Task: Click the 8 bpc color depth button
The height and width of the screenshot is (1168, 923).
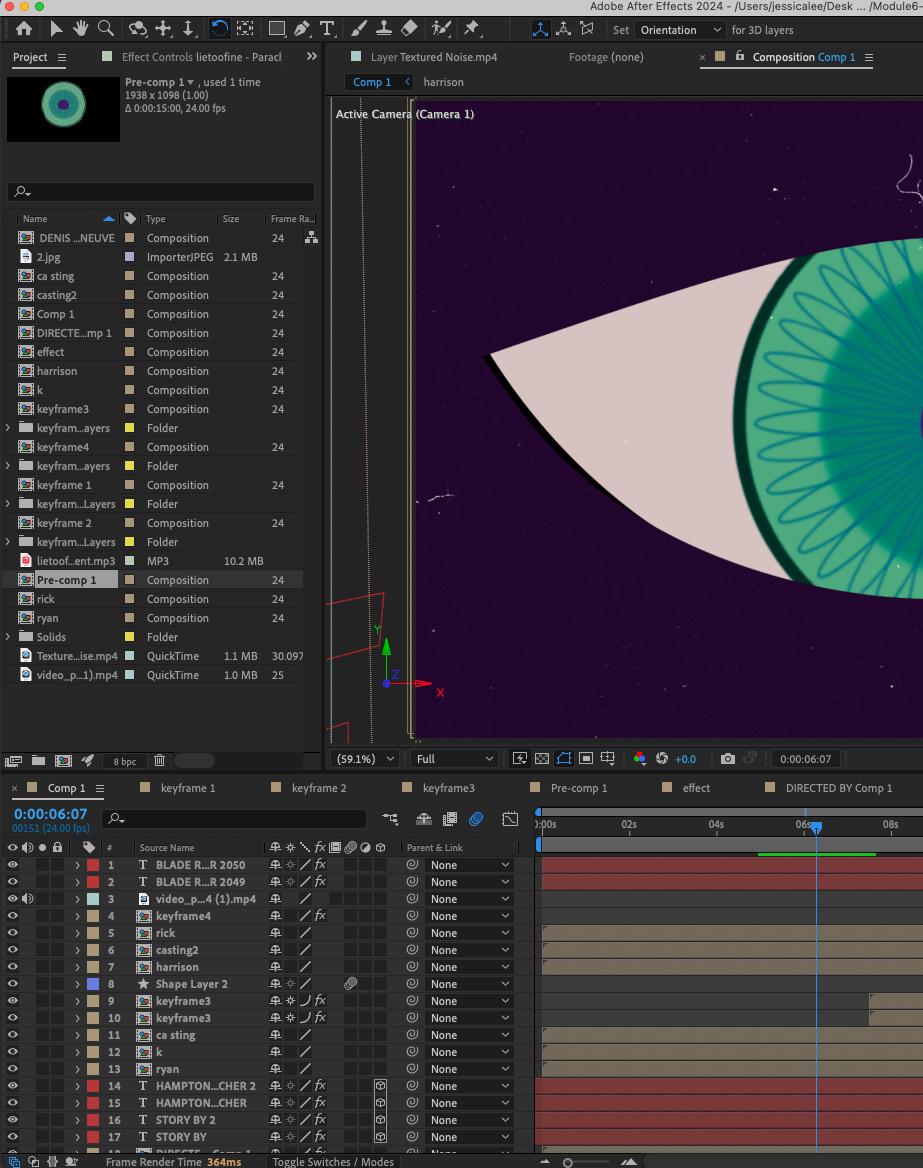Action: coord(124,761)
